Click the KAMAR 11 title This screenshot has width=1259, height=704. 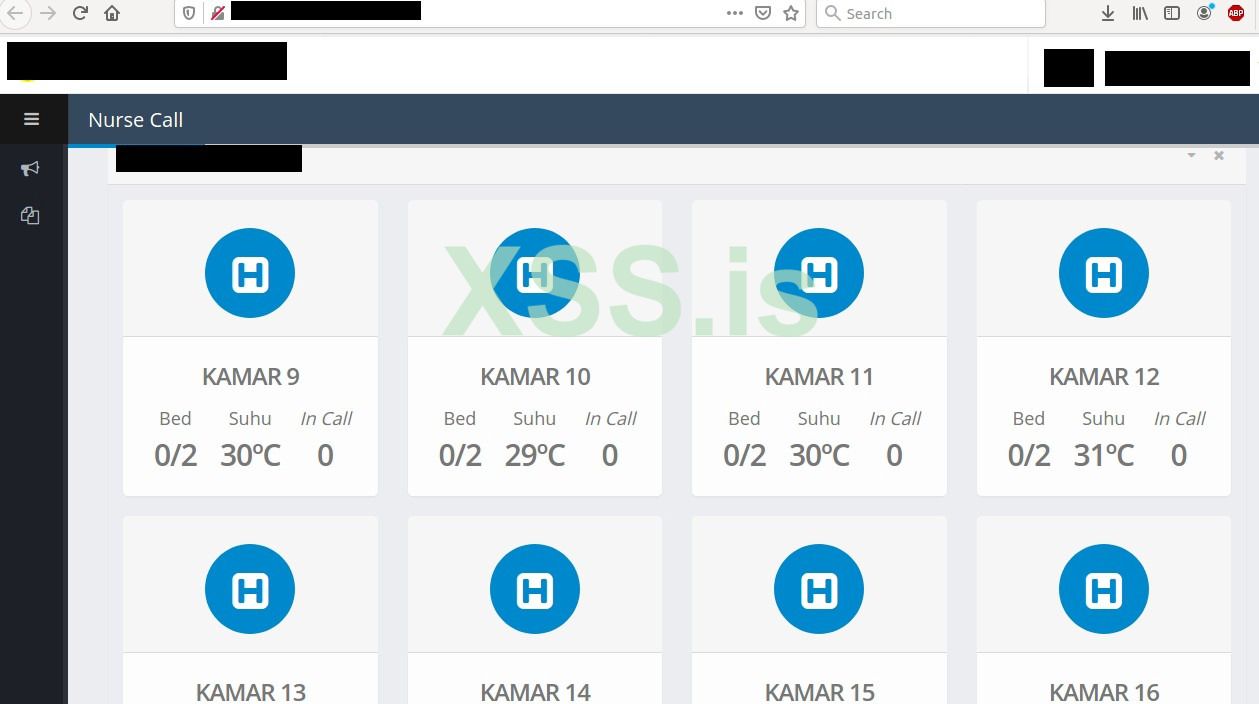pos(819,377)
